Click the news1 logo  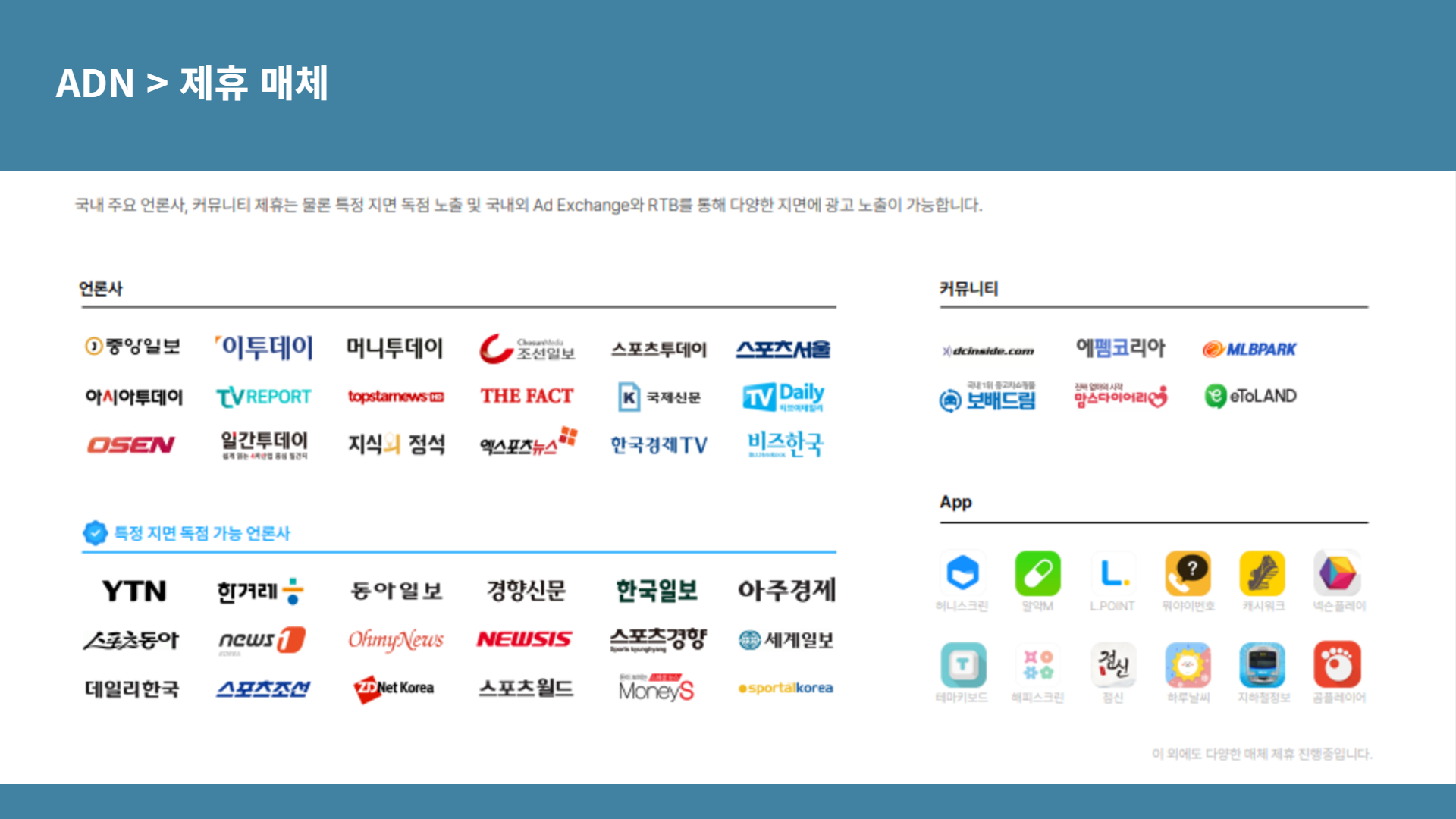click(x=262, y=640)
